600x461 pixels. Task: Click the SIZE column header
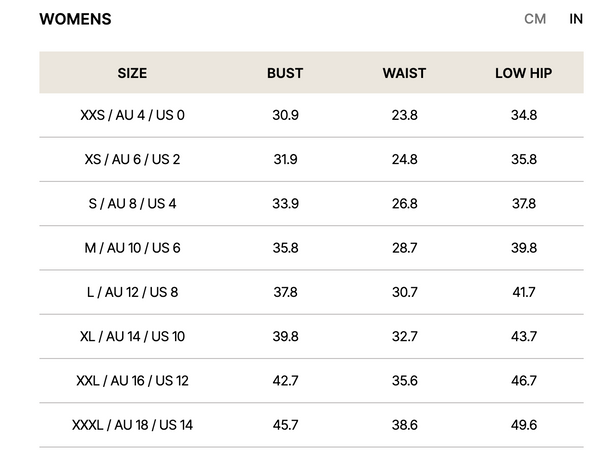[132, 73]
